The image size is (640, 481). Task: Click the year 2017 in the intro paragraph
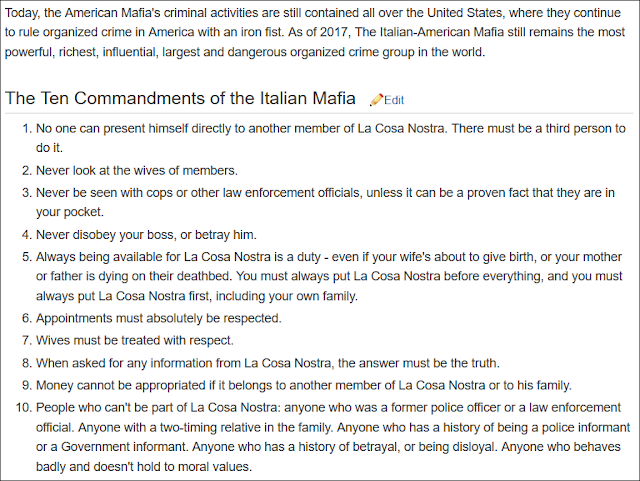[333, 32]
